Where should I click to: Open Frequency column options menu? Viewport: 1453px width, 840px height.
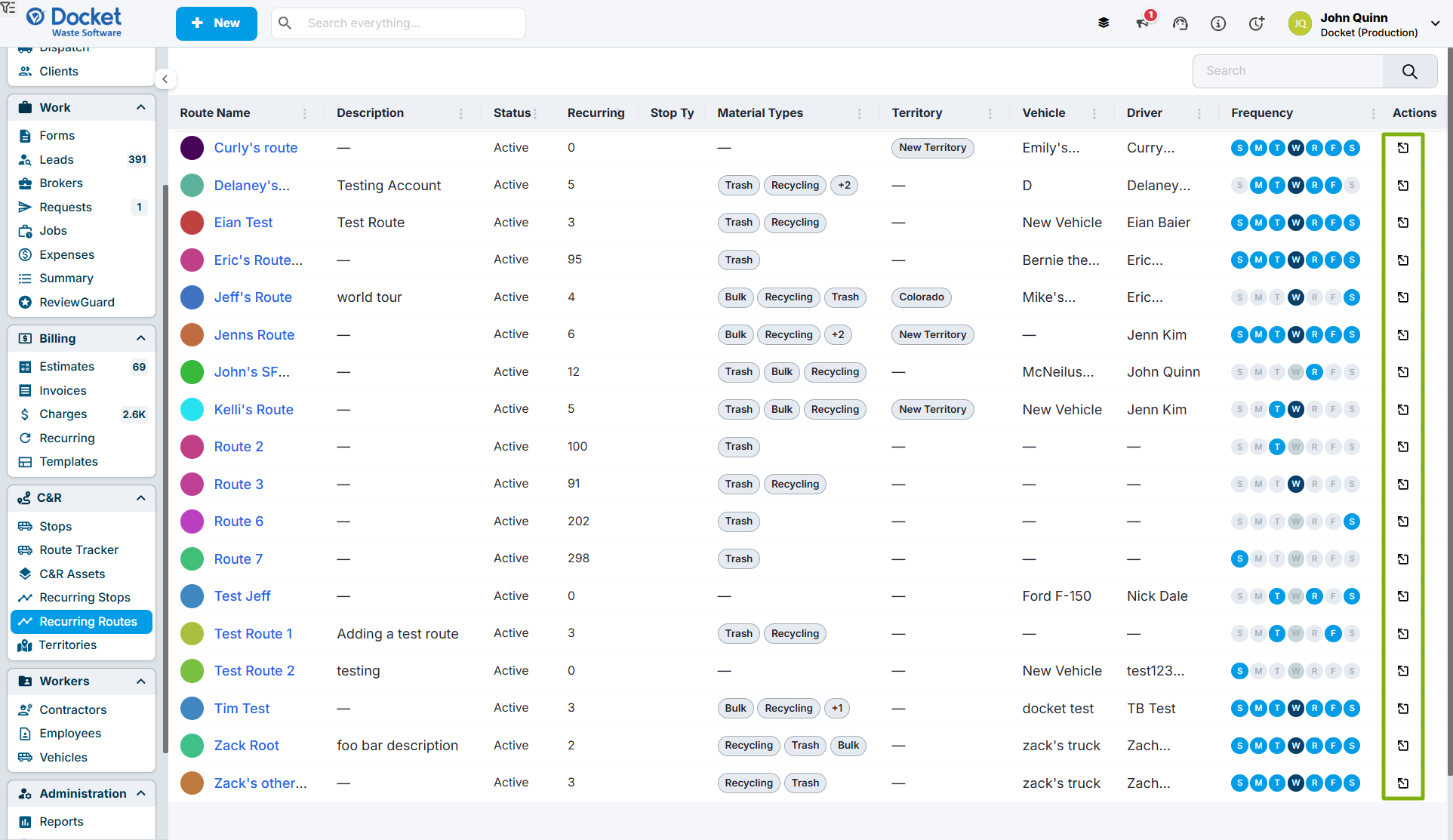1373,113
